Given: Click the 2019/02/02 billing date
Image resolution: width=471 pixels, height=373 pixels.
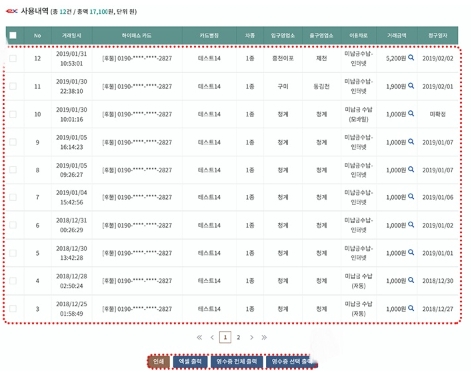Looking at the screenshot, I should 438,58.
